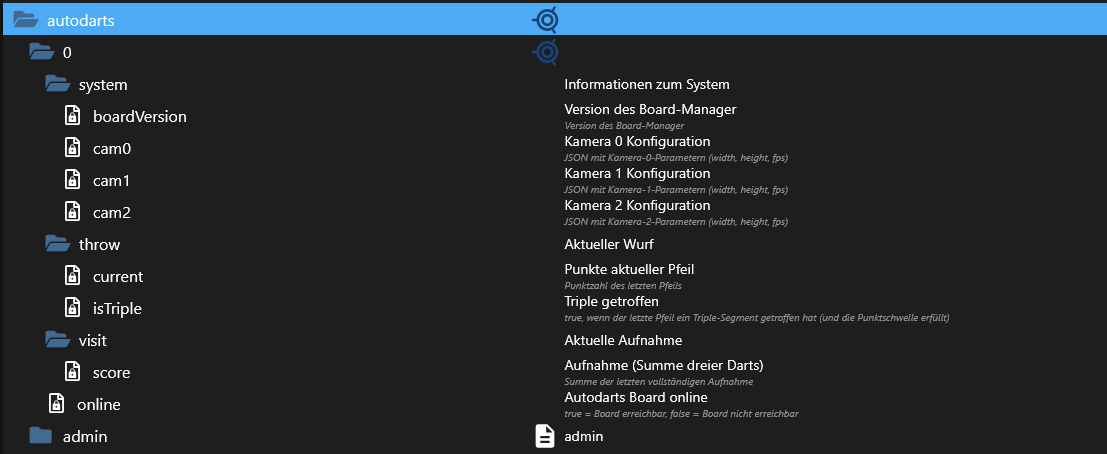Select the current throw state
The height and width of the screenshot is (454, 1107).
click(x=118, y=277)
